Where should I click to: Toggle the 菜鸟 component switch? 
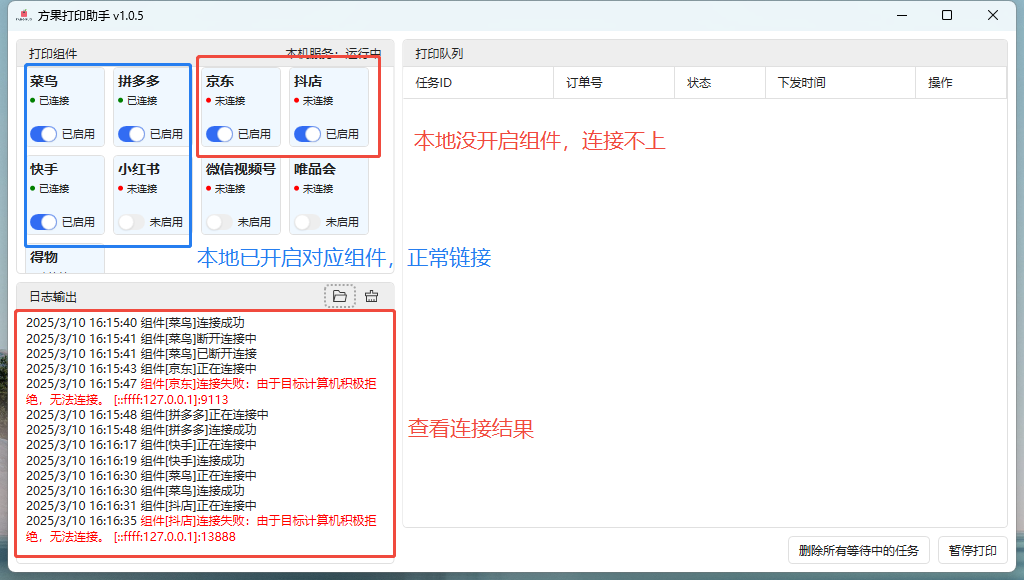coord(44,134)
